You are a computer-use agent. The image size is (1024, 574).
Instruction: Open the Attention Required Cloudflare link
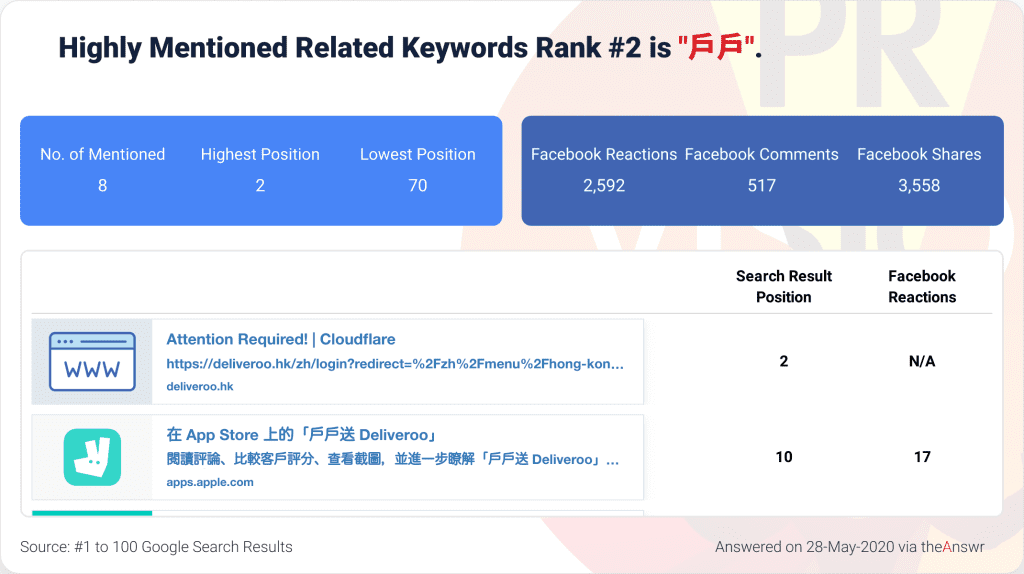point(281,340)
